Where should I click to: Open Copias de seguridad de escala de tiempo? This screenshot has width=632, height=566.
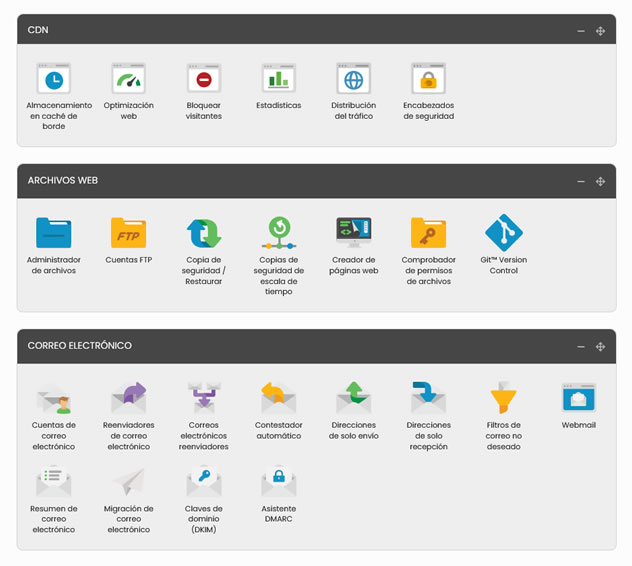click(x=279, y=233)
